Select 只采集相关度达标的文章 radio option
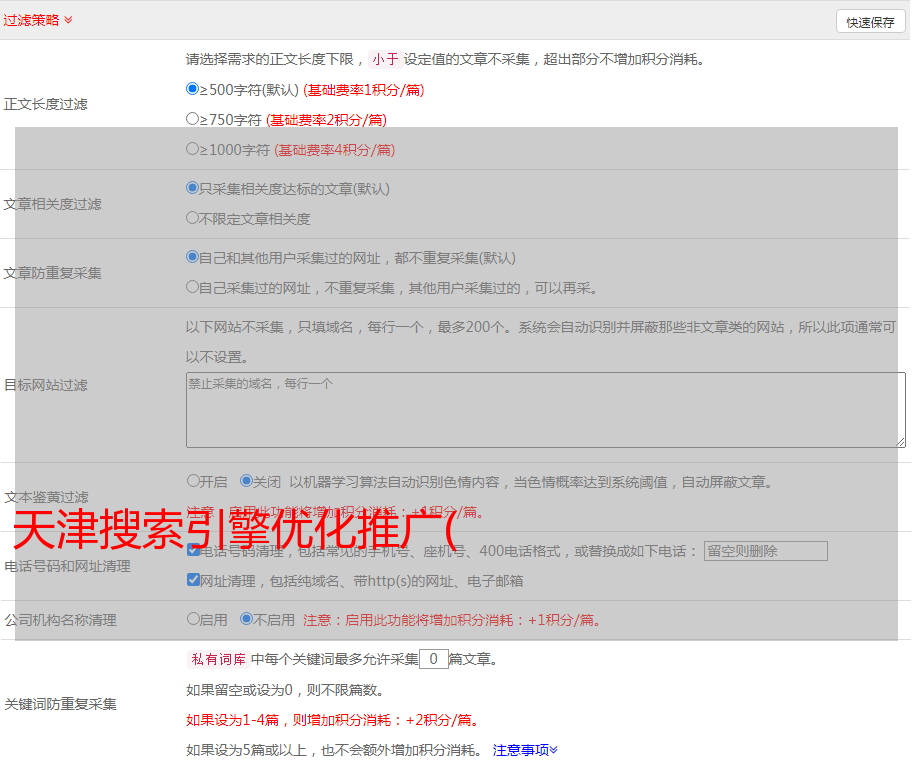Image resolution: width=912 pixels, height=768 pixels. pos(193,188)
